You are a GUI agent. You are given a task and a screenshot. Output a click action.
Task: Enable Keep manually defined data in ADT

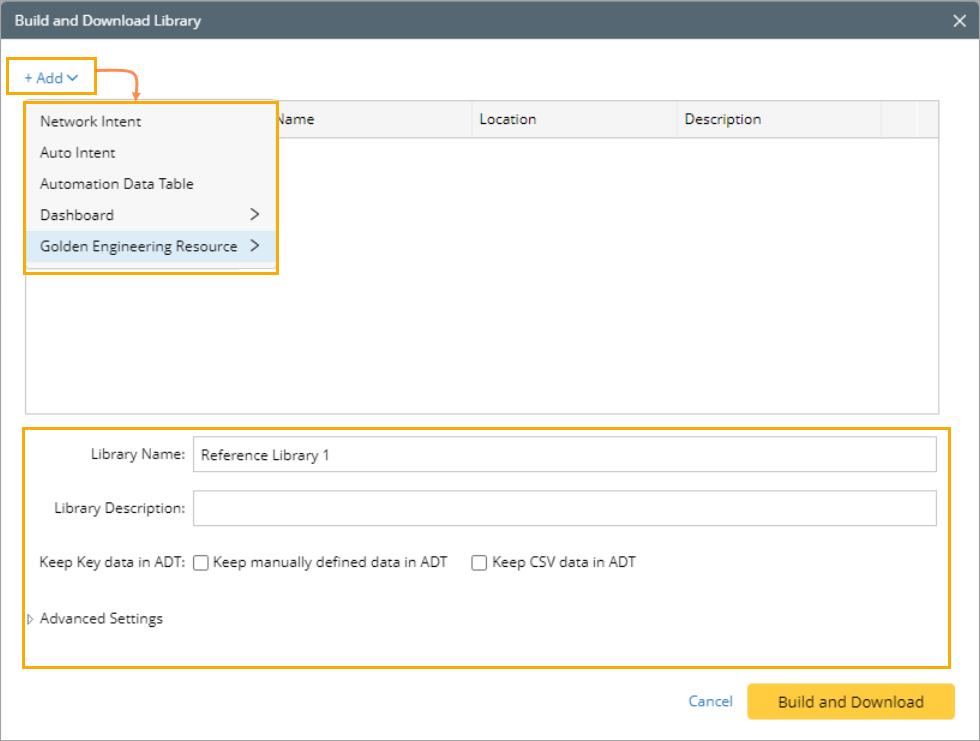point(201,563)
